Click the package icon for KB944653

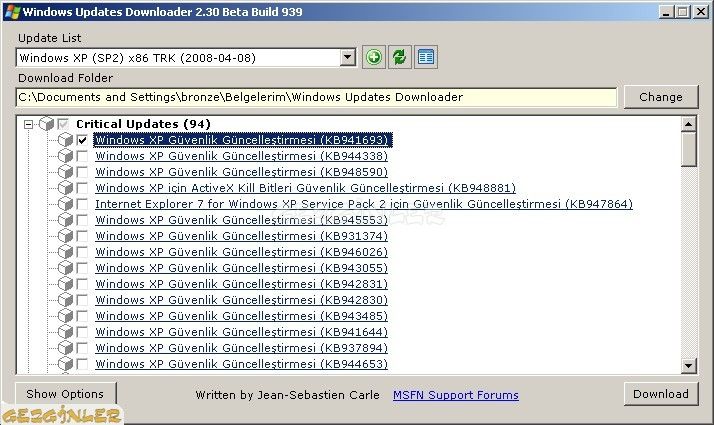coord(66,364)
